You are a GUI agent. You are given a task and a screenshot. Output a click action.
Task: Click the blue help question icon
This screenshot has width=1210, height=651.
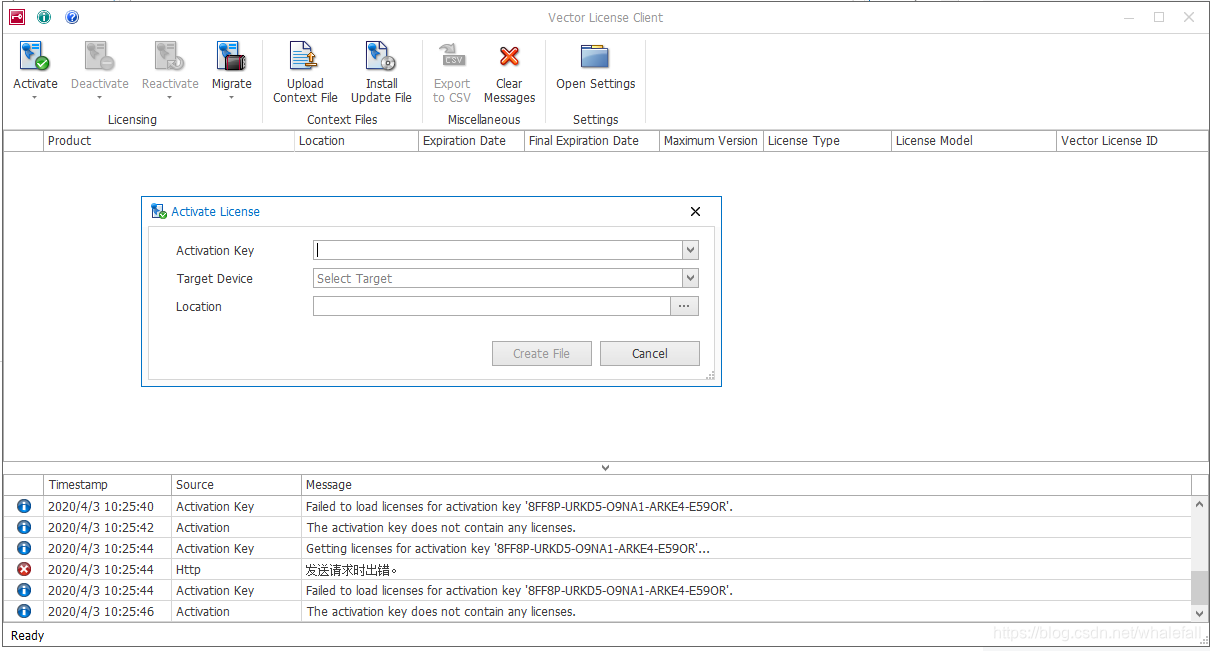pyautogui.click(x=72, y=17)
